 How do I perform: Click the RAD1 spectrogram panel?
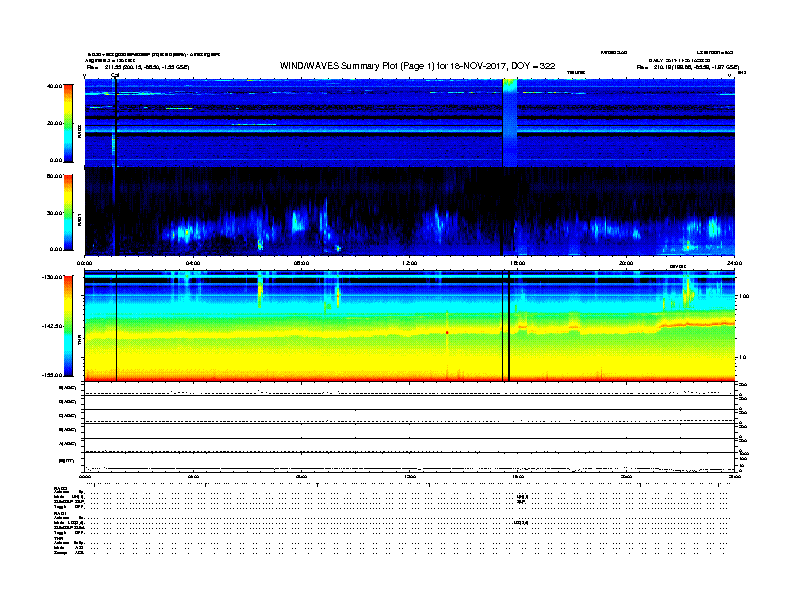(x=410, y=211)
